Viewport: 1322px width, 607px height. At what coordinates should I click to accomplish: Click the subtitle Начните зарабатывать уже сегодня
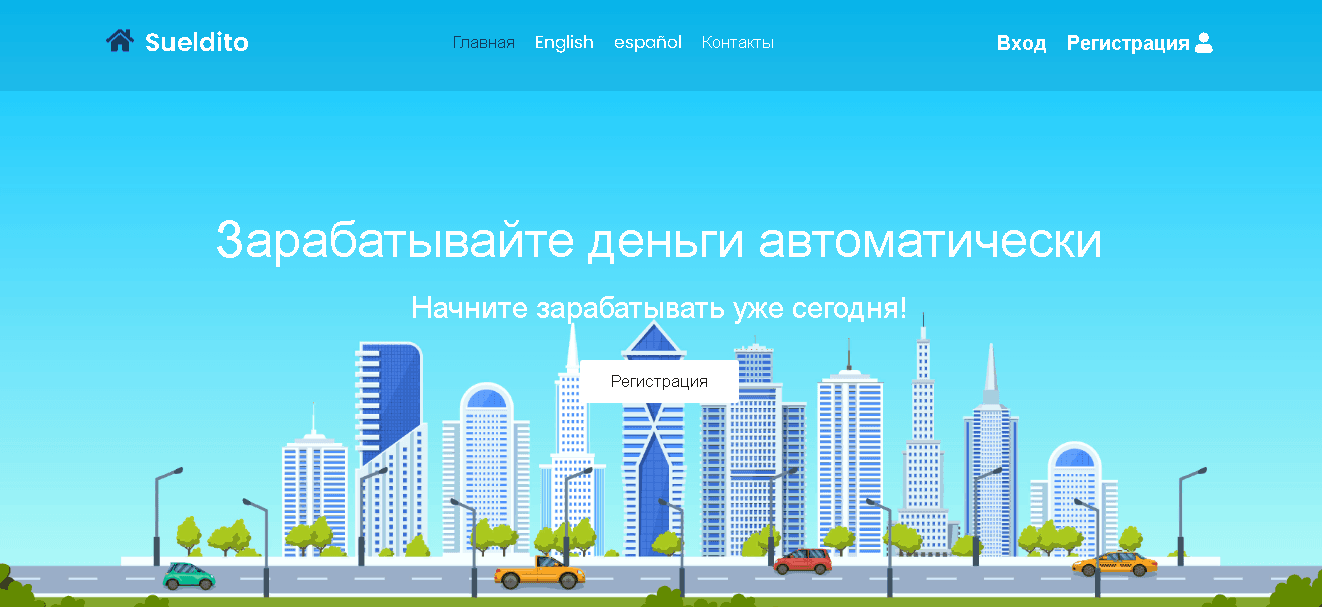pos(659,307)
